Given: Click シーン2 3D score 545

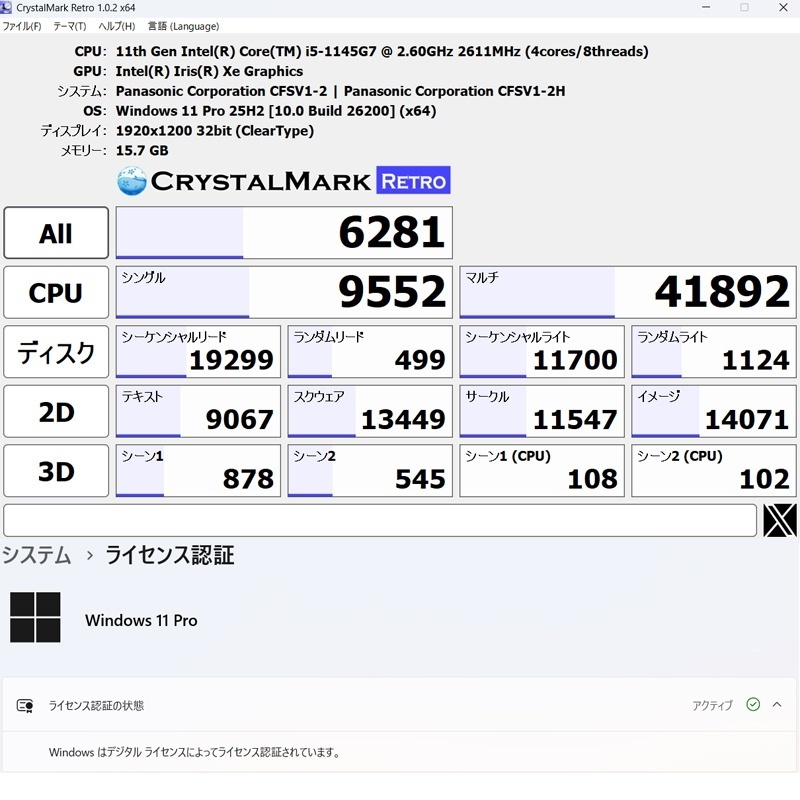Looking at the screenshot, I should click(370, 471).
